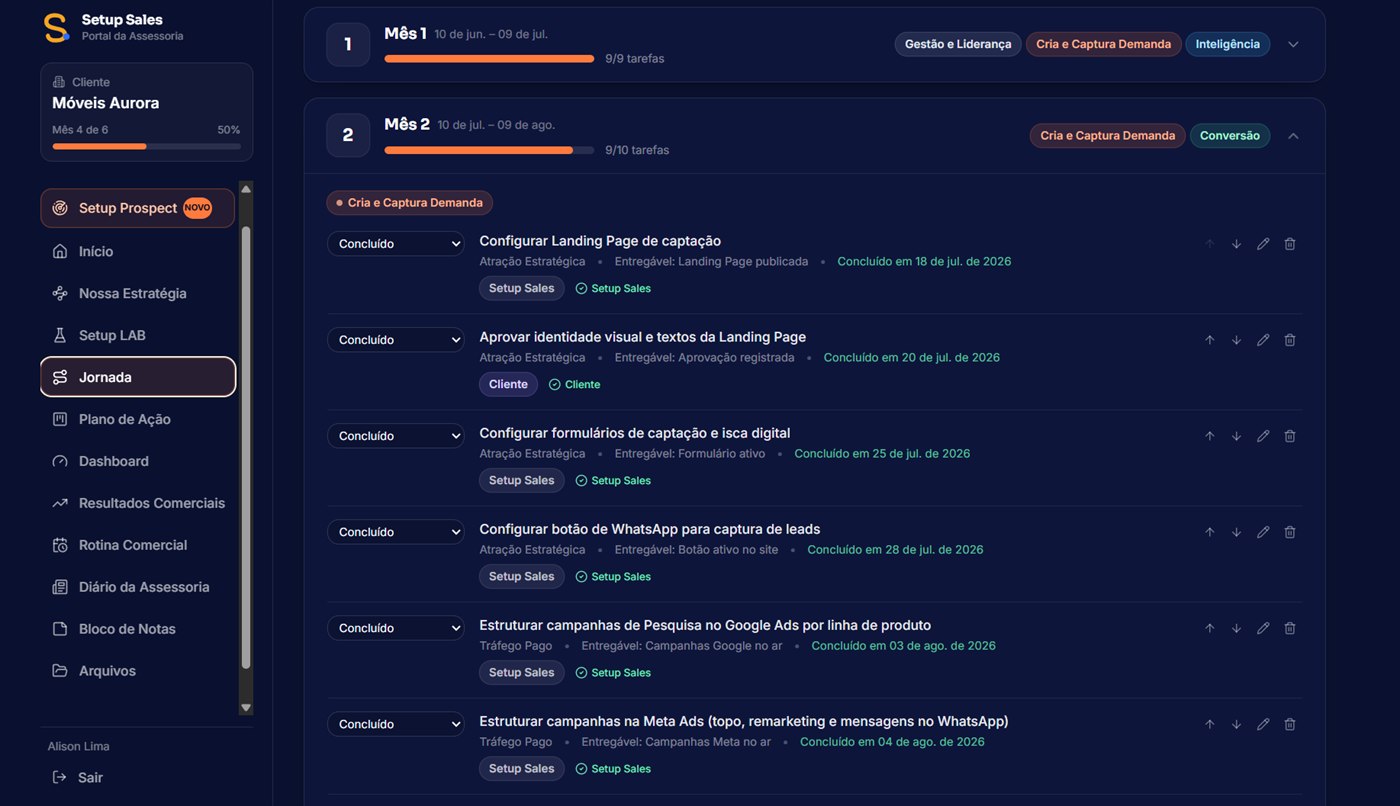
Task: Move up Configurar botão de WhatsApp task
Action: point(1209,532)
